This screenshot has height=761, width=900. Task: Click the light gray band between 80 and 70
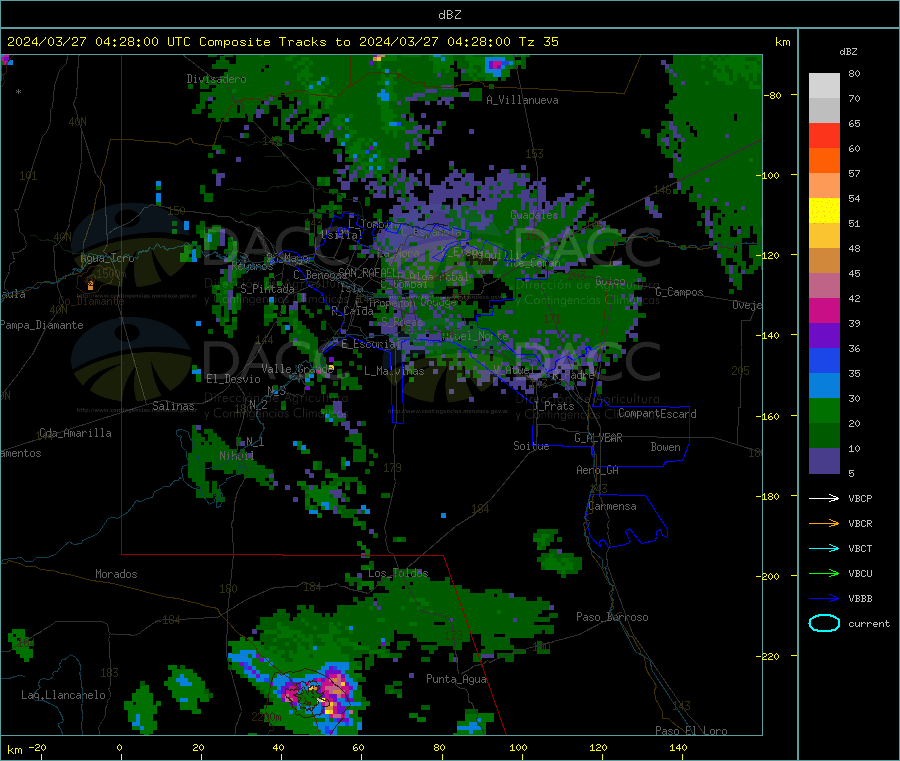coord(824,86)
